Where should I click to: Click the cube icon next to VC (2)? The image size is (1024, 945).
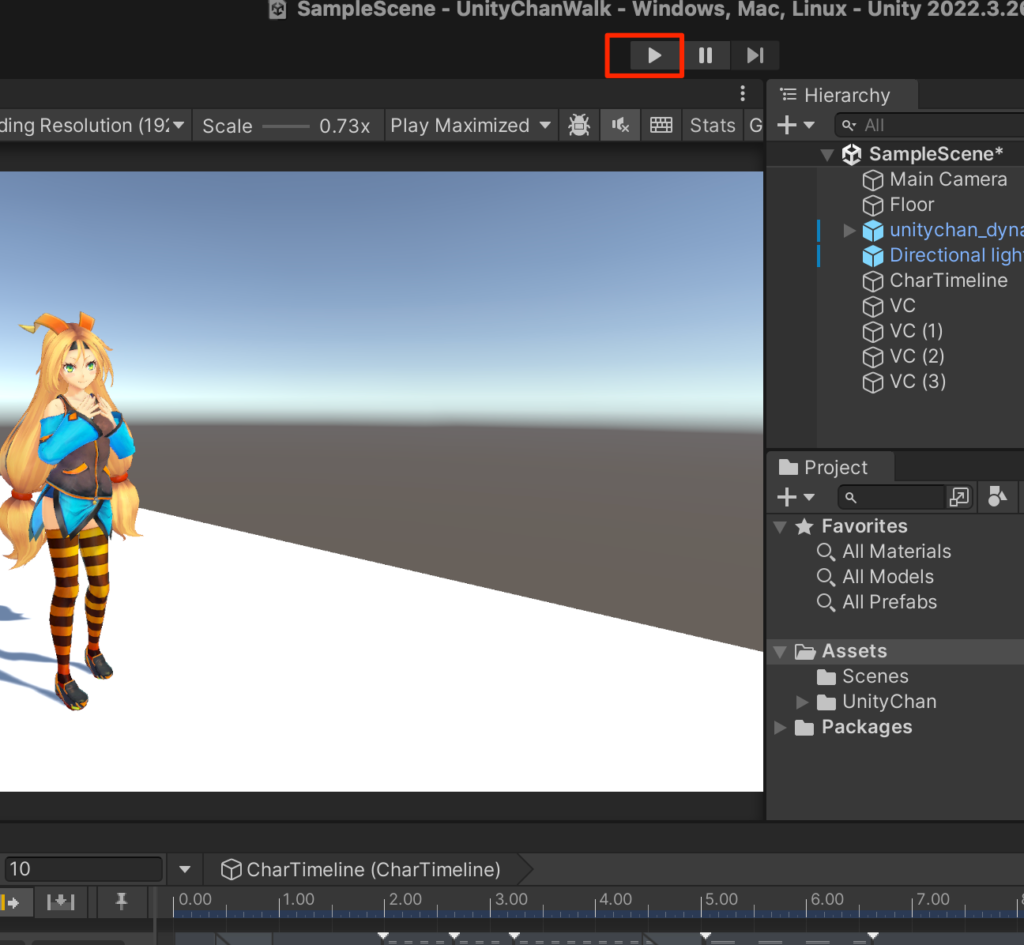tap(873, 357)
